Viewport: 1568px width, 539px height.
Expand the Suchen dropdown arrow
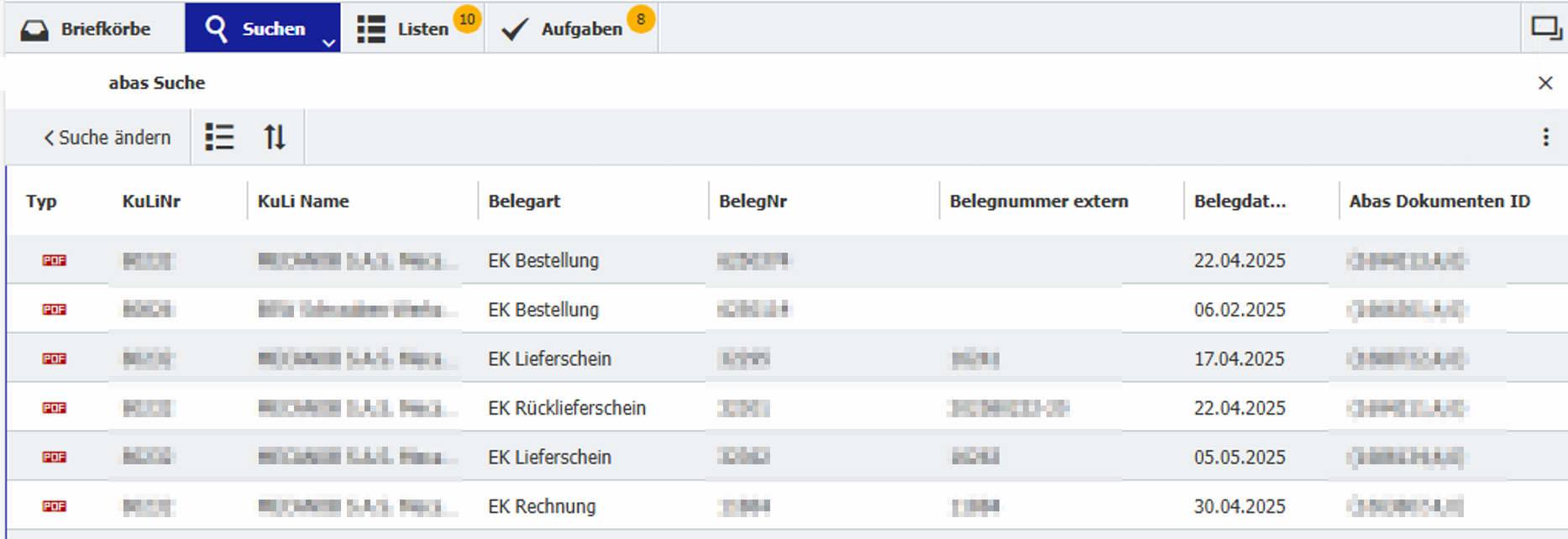pos(329,42)
